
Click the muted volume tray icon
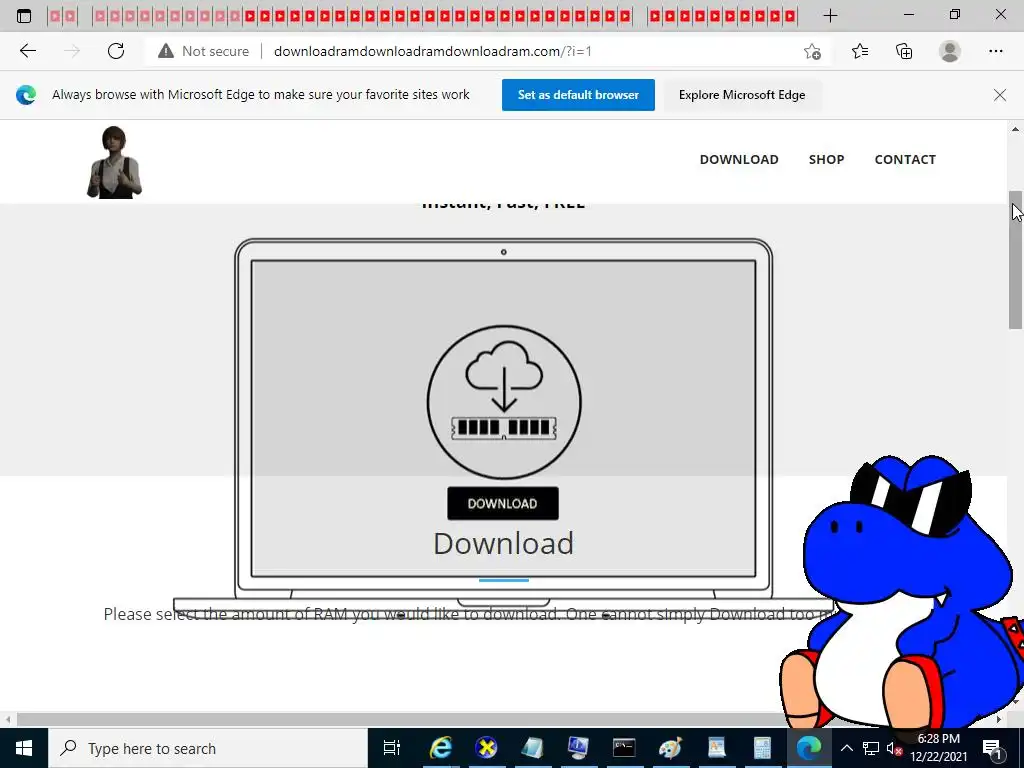pyautogui.click(x=893, y=748)
